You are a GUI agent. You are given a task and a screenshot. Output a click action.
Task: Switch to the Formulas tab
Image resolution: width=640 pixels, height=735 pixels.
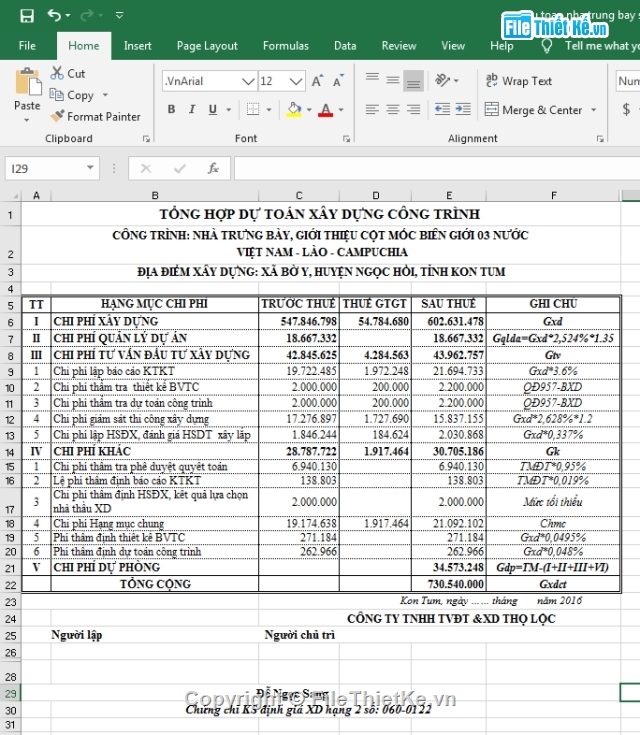[286, 46]
